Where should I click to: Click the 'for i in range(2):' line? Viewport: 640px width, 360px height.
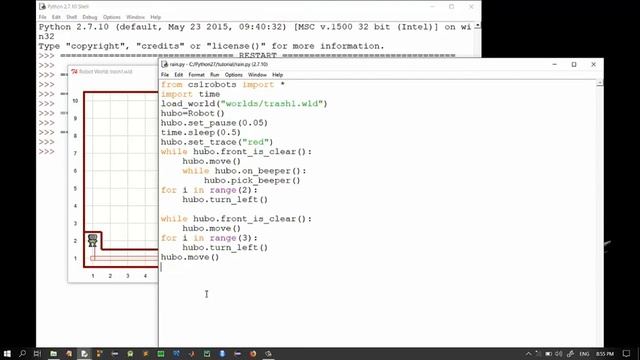click(209, 190)
